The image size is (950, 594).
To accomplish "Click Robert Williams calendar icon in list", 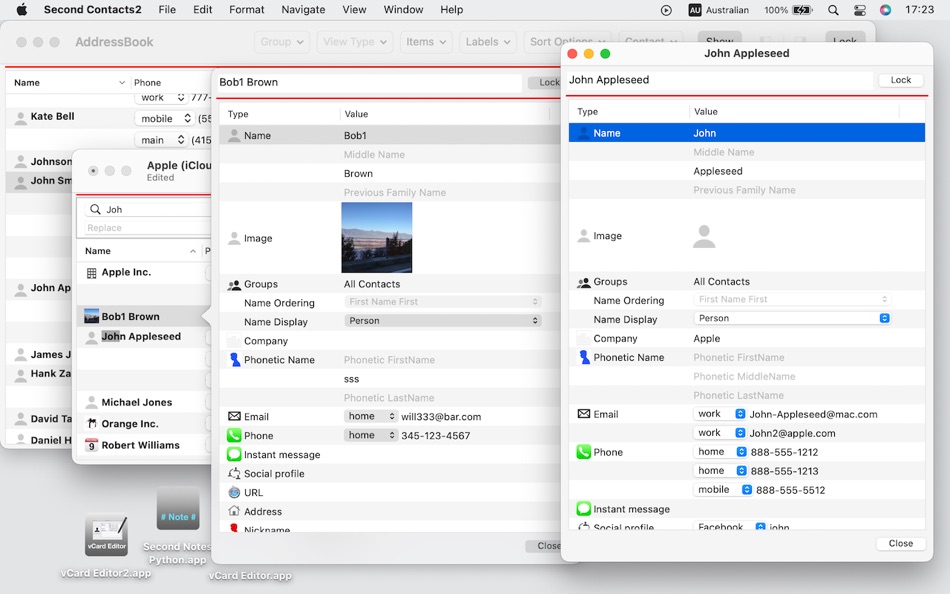I will click(91, 445).
